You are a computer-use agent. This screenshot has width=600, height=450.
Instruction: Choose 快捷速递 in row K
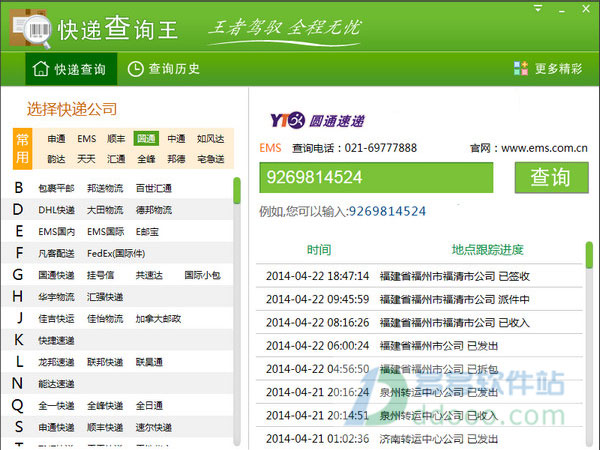pos(56,341)
